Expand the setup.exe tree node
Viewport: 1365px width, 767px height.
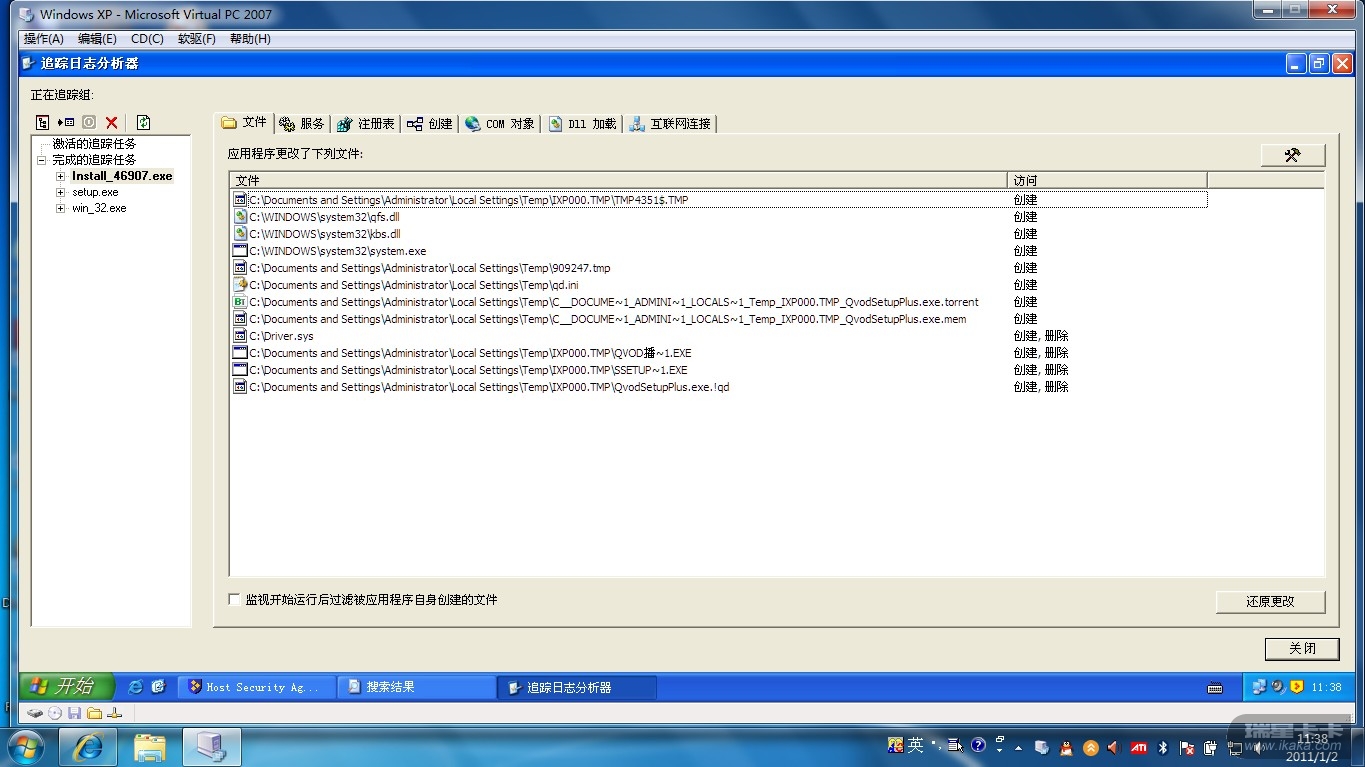[x=61, y=192]
